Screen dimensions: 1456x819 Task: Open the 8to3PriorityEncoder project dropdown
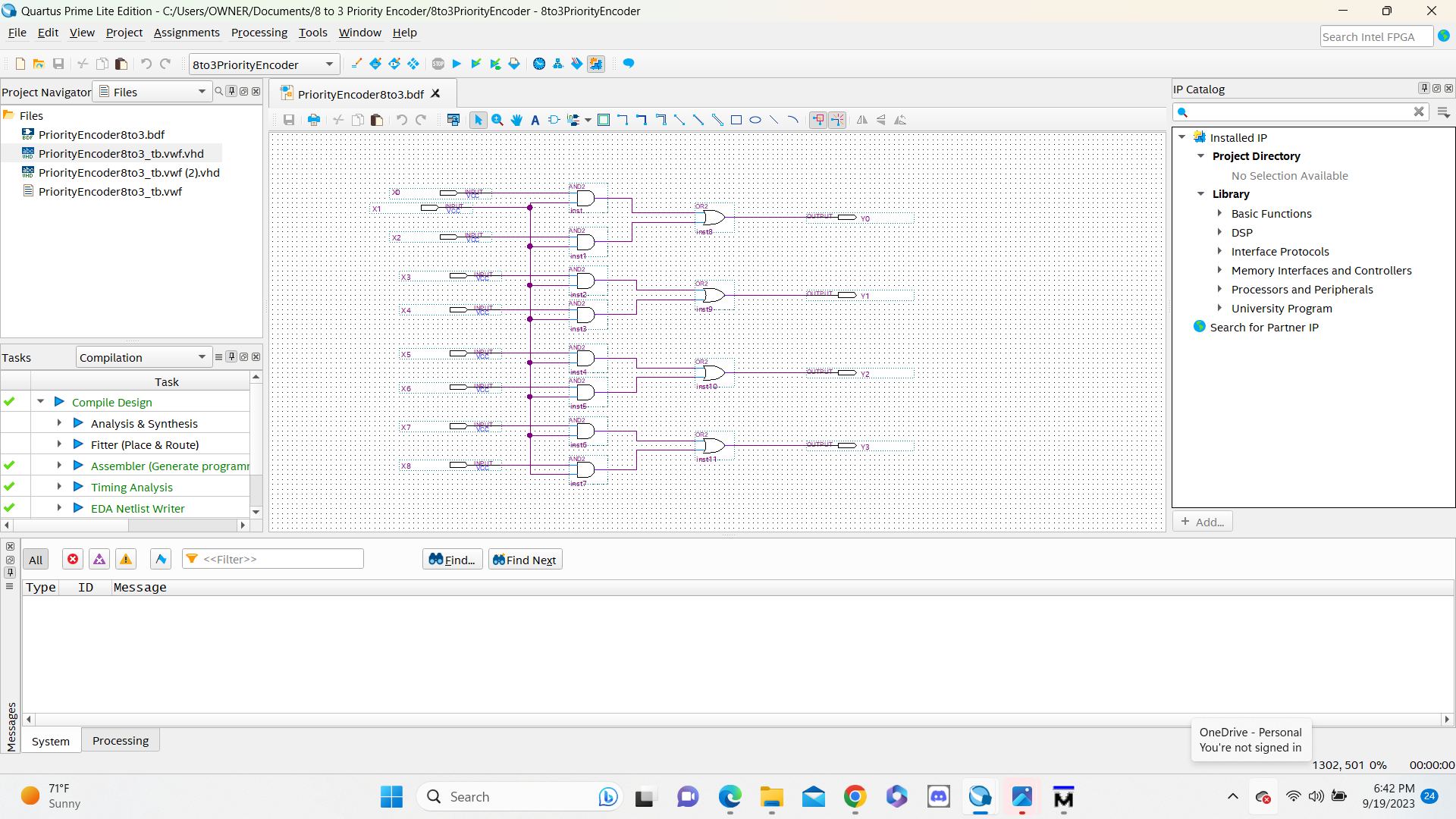329,64
